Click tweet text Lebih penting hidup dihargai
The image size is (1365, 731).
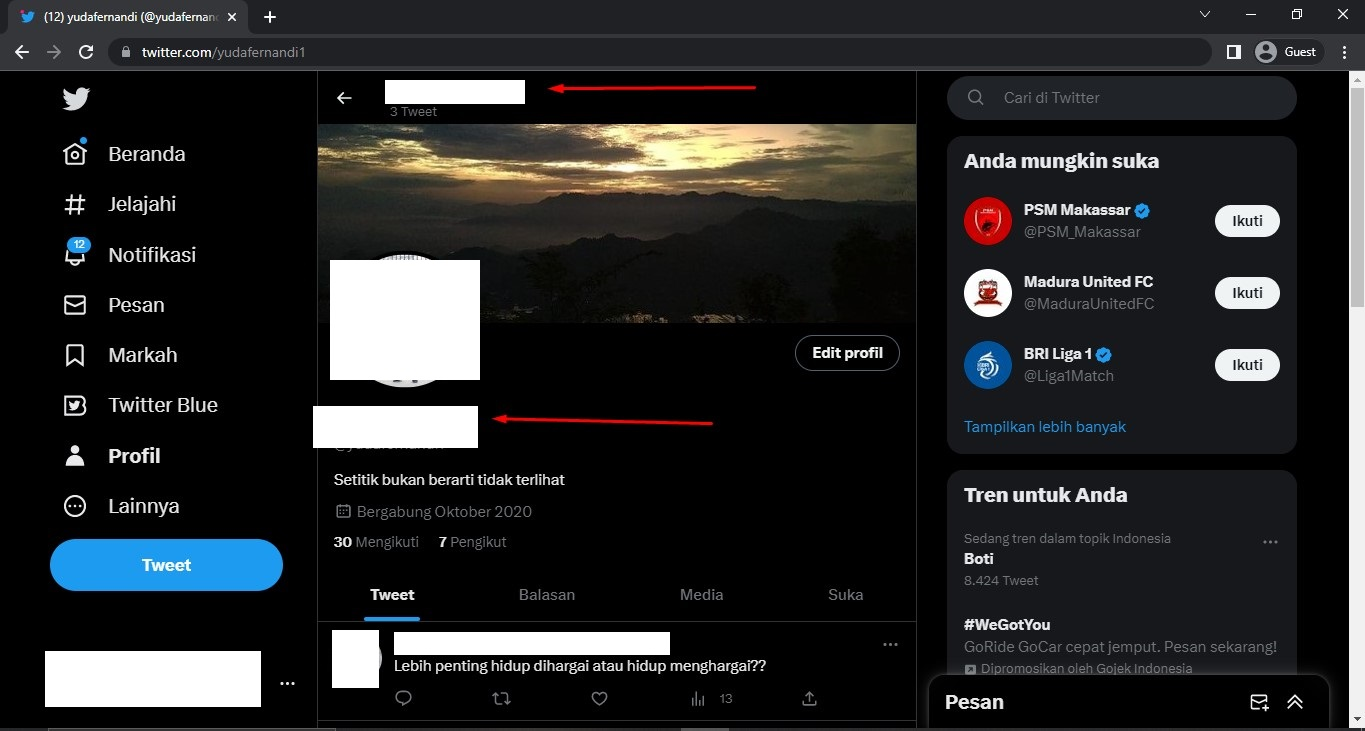[x=580, y=666]
